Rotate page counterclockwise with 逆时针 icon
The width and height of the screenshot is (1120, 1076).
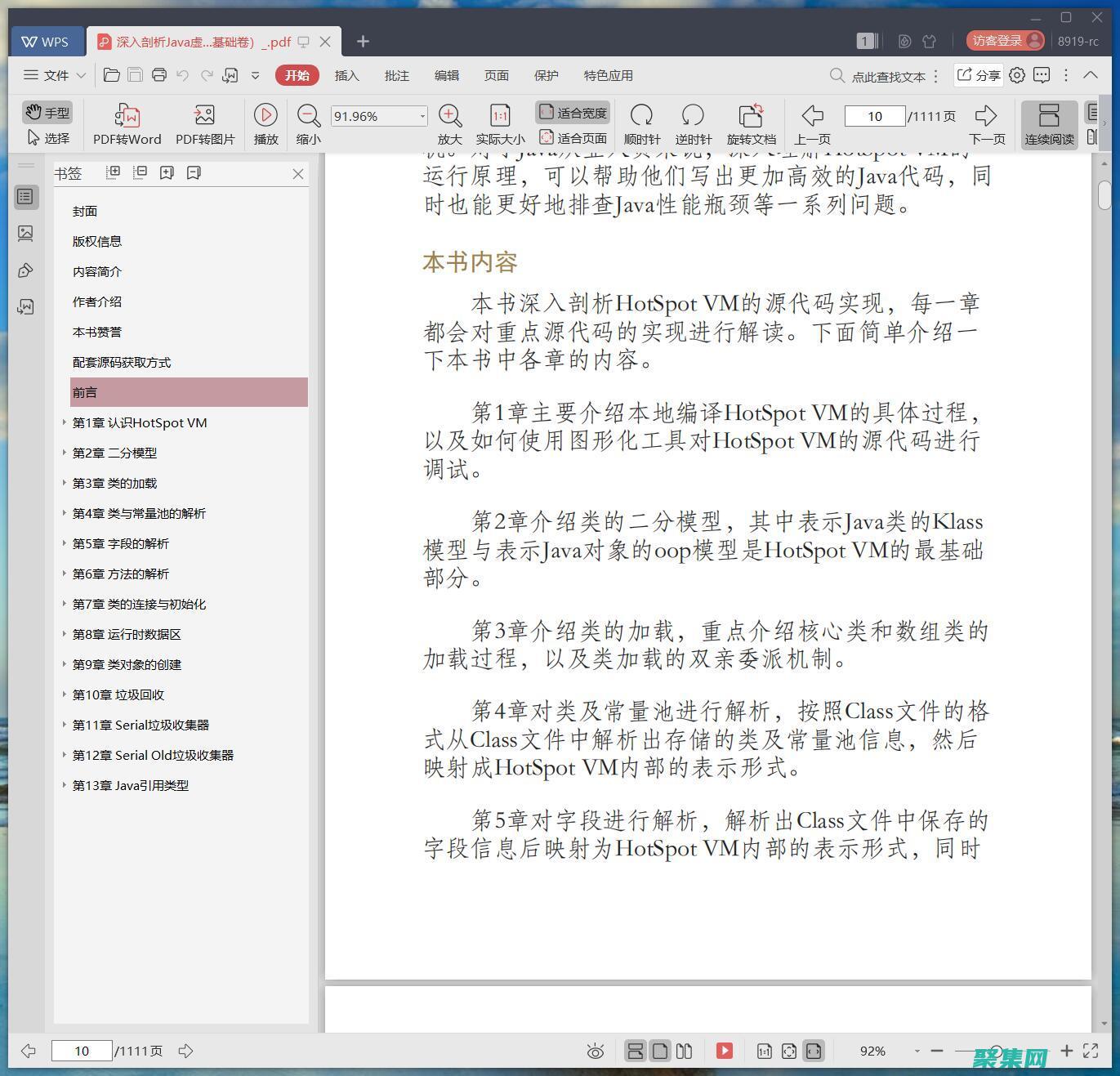pos(693,115)
